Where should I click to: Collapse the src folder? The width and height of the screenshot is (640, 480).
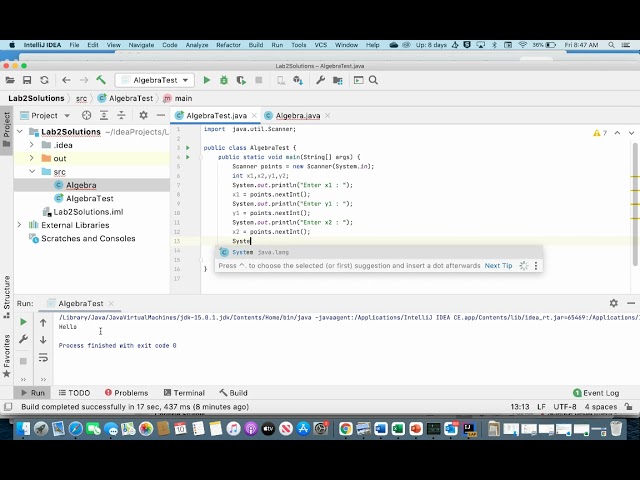click(31, 172)
